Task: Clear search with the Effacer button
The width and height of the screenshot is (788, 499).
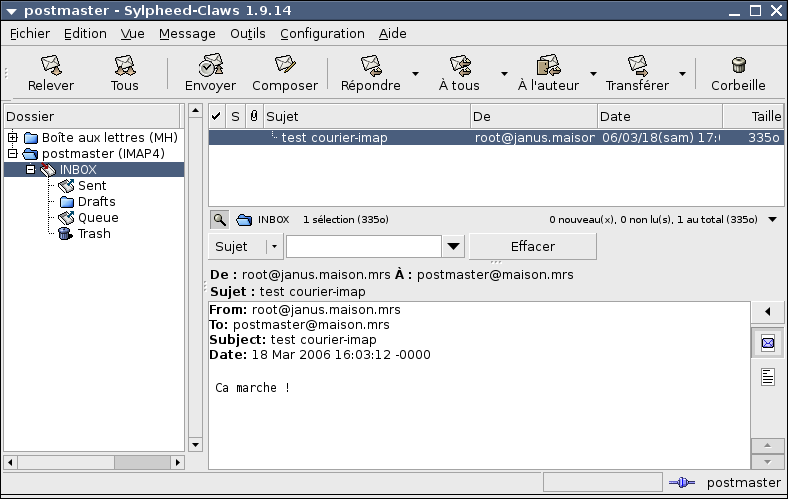Action: click(x=533, y=246)
